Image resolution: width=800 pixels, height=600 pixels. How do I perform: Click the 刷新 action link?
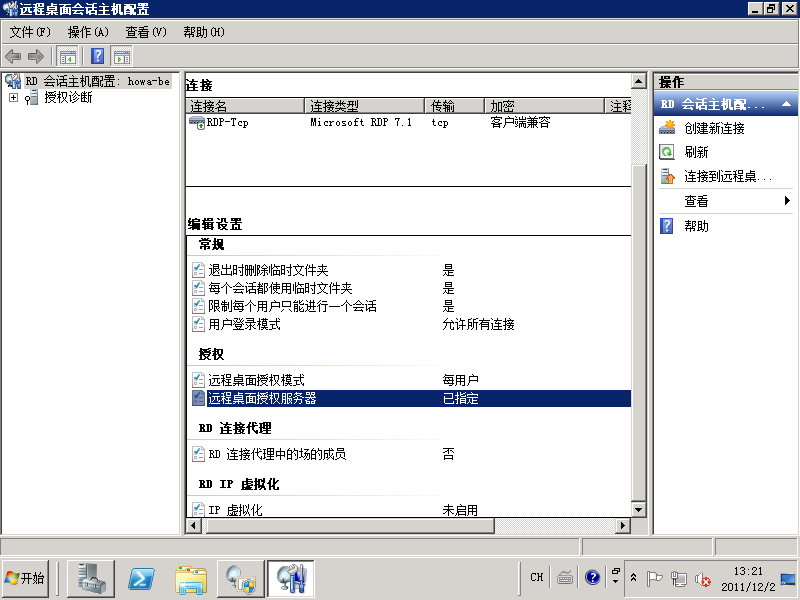coord(696,152)
